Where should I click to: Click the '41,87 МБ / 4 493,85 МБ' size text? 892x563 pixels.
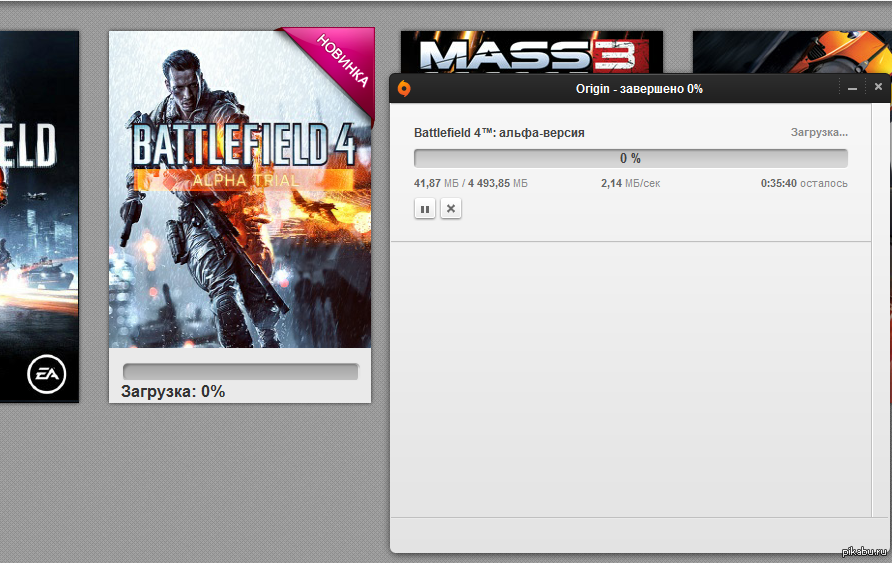(x=470, y=183)
